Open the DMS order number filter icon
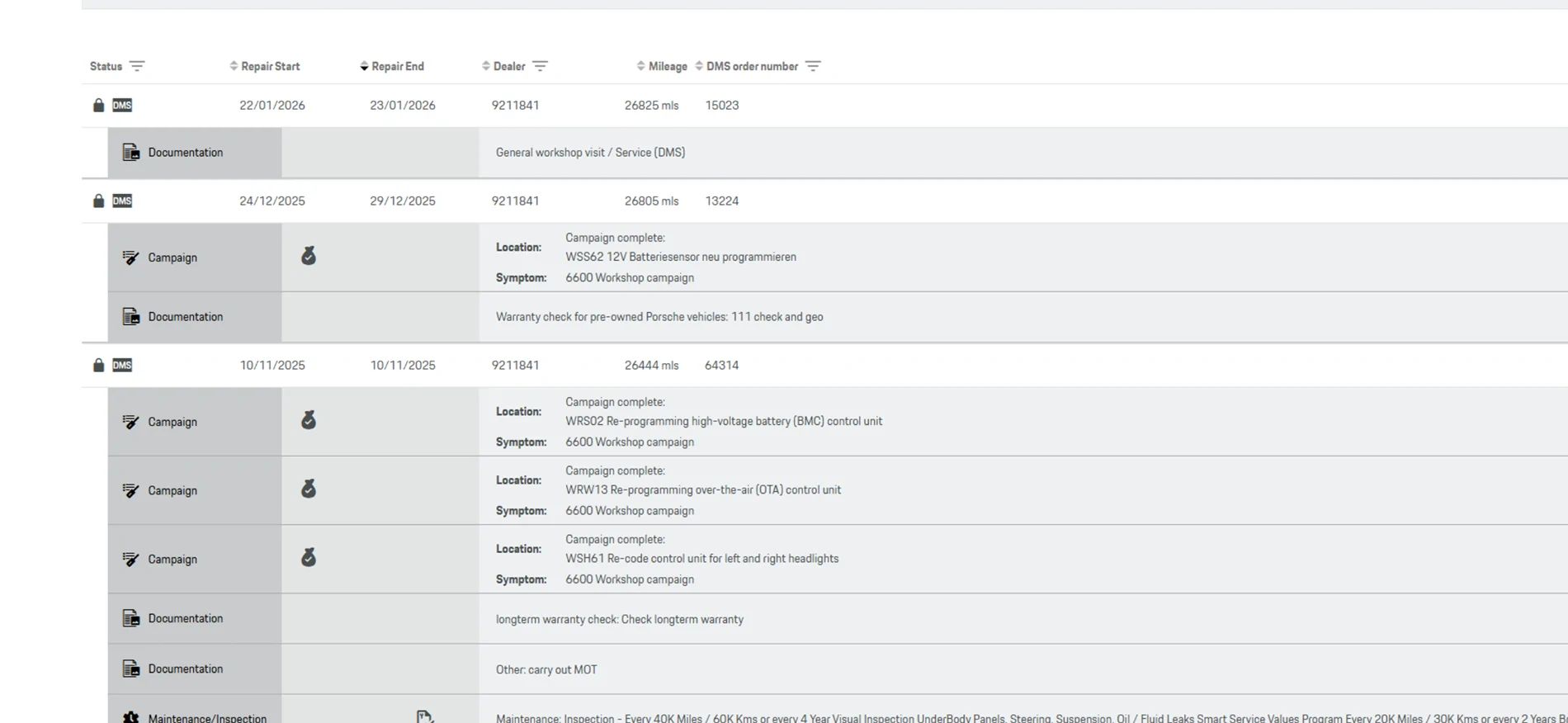Image resolution: width=1568 pixels, height=723 pixels. click(813, 66)
